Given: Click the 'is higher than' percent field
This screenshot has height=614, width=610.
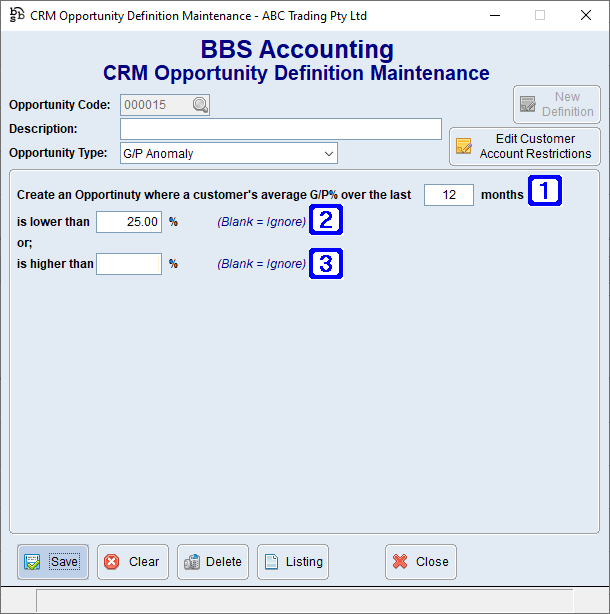Looking at the screenshot, I should coord(129,264).
